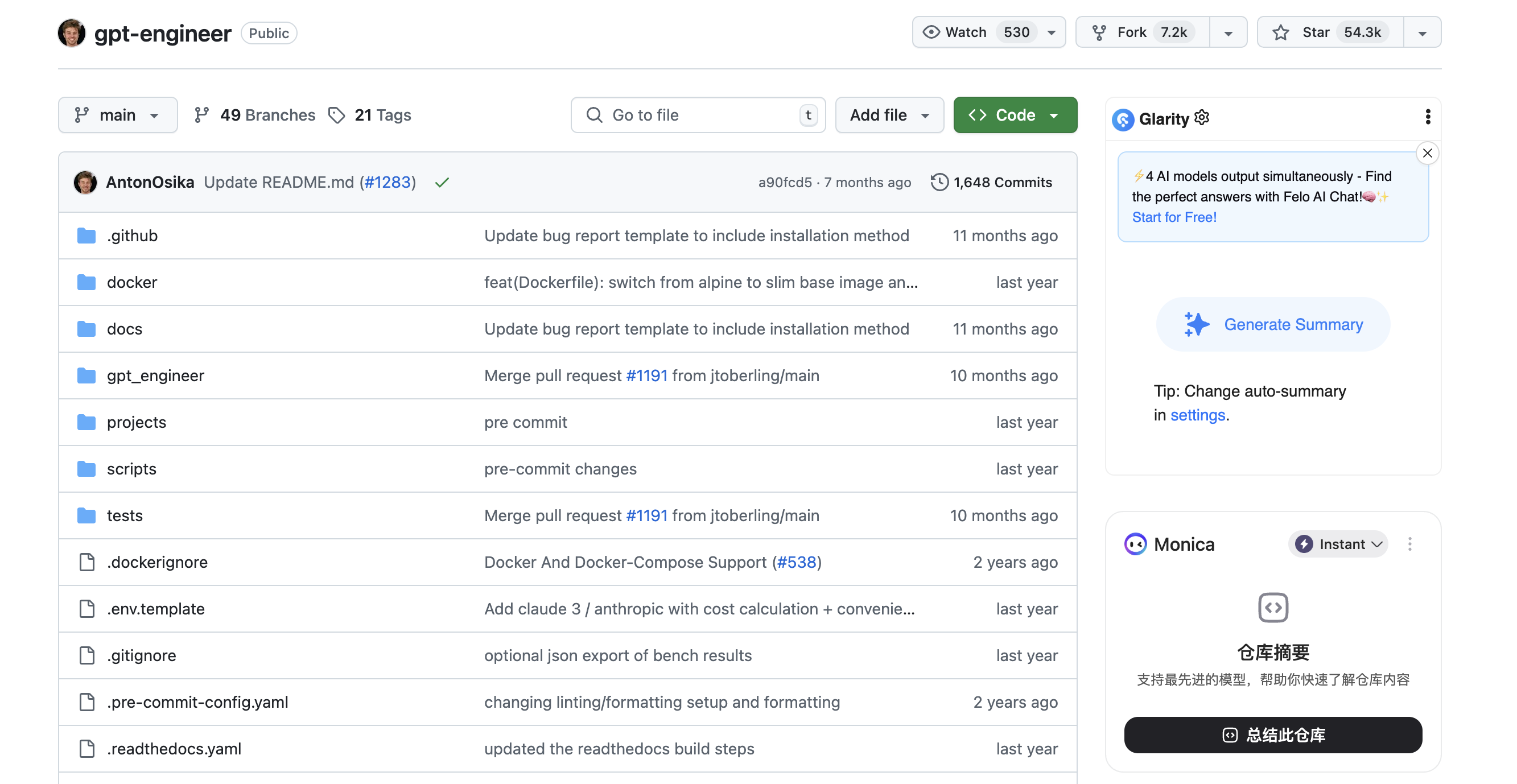Open 'pre-commit changes' commit message

coord(560,469)
